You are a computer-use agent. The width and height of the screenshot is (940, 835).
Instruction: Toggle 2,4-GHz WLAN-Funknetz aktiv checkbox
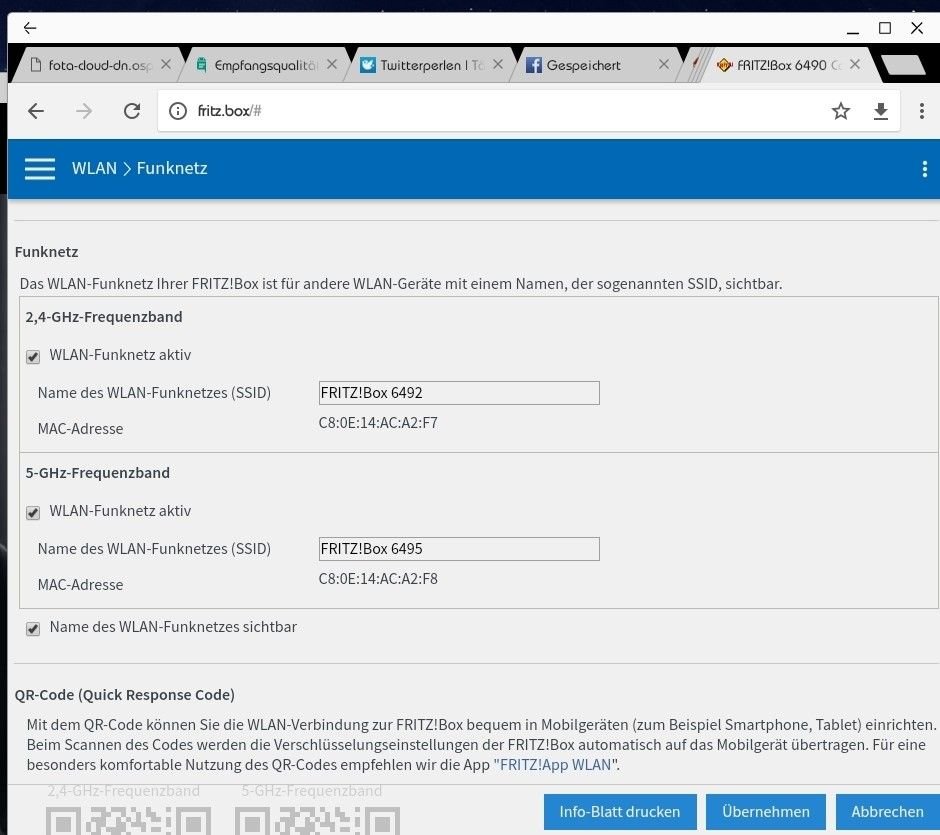click(x=33, y=357)
